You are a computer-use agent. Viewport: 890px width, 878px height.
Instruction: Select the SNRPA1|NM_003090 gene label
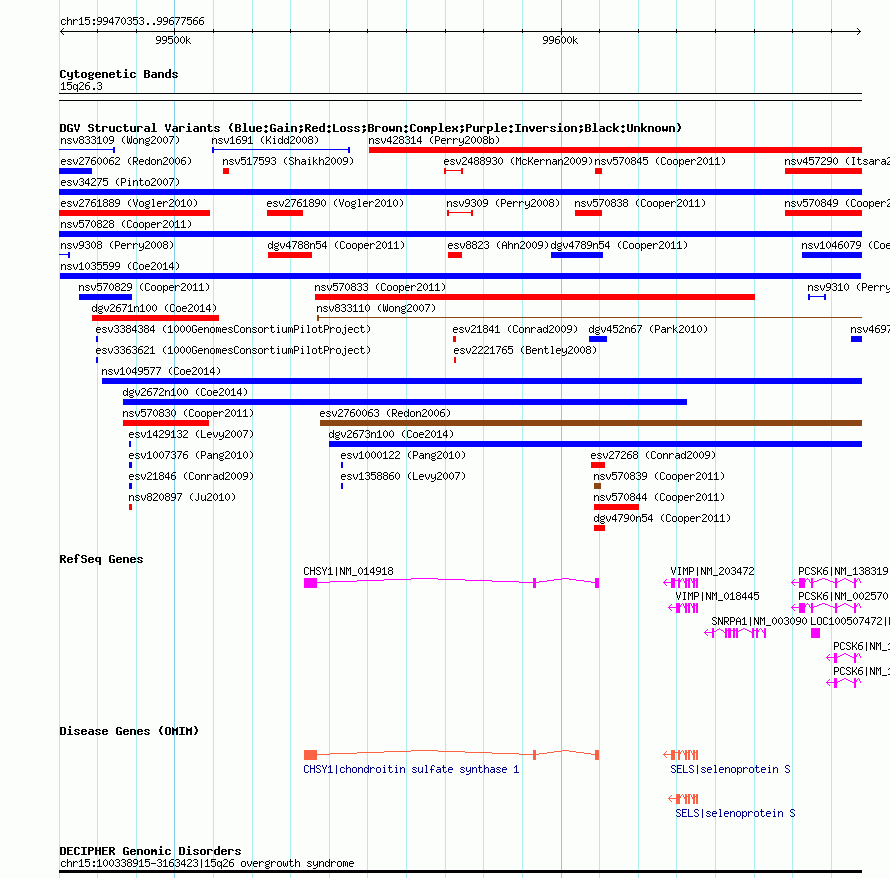click(x=759, y=621)
